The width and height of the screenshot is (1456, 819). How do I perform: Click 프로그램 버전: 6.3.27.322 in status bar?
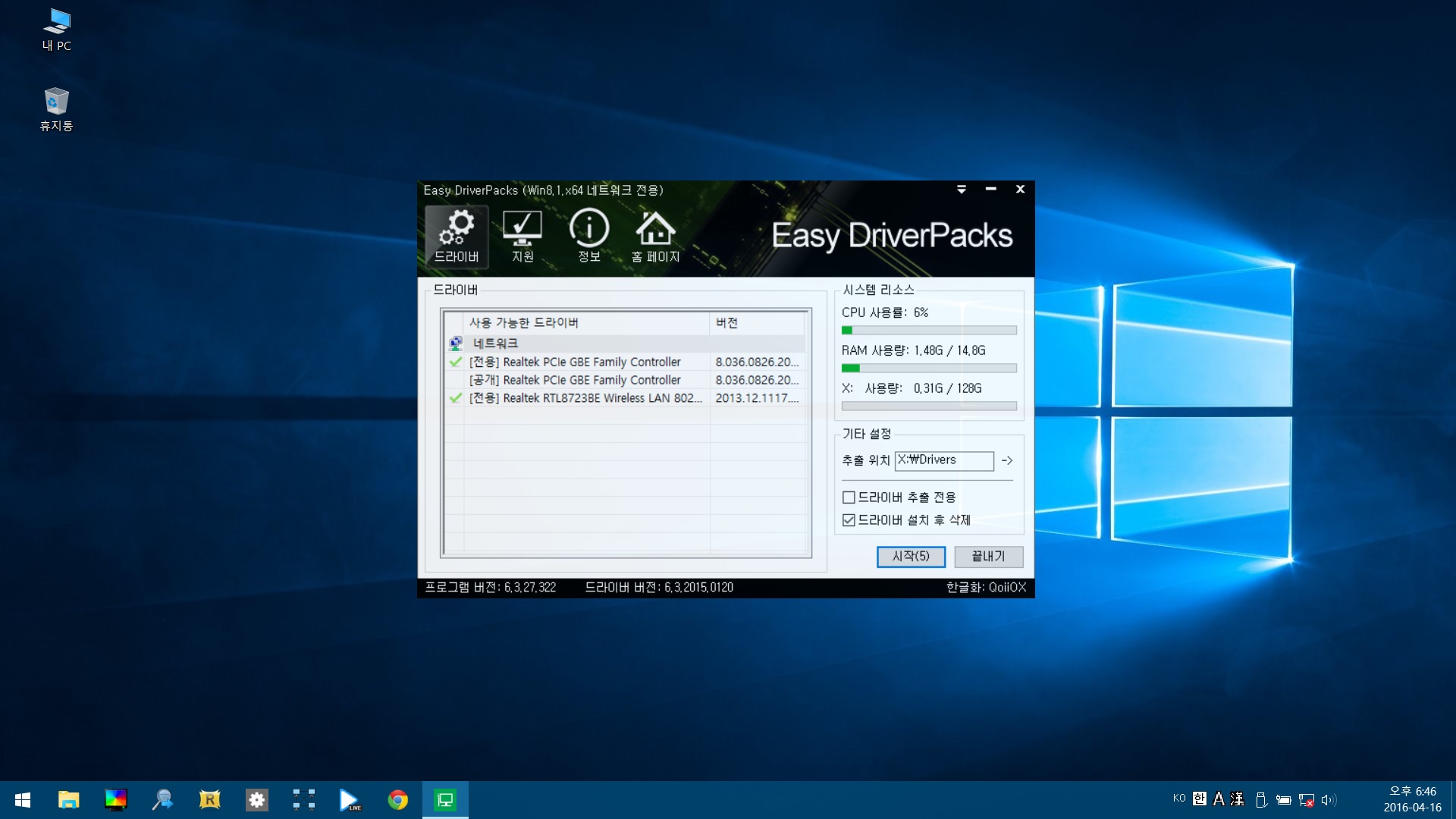click(x=491, y=588)
